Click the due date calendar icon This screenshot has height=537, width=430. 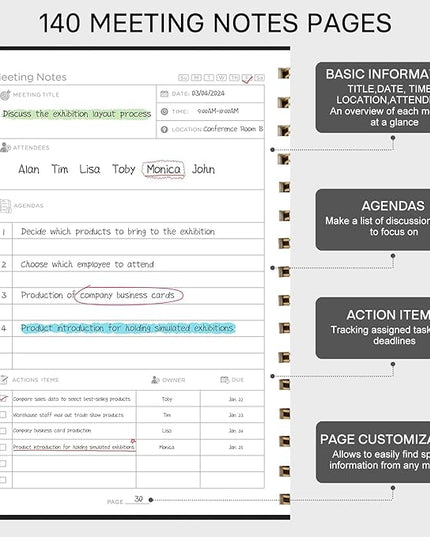point(225,380)
